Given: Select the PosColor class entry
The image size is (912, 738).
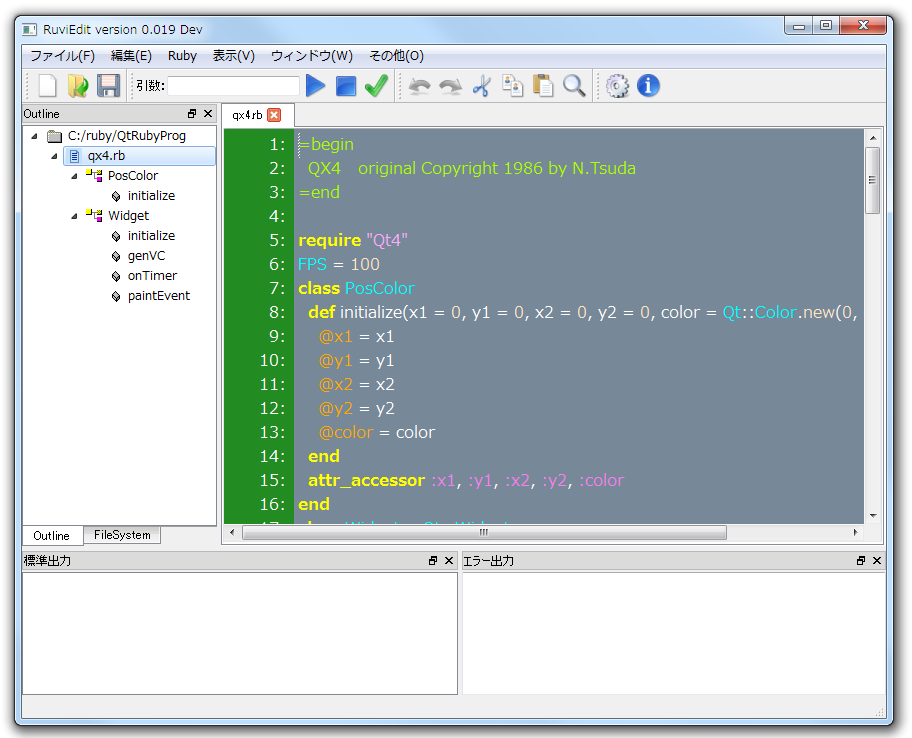Looking at the screenshot, I should point(133,176).
